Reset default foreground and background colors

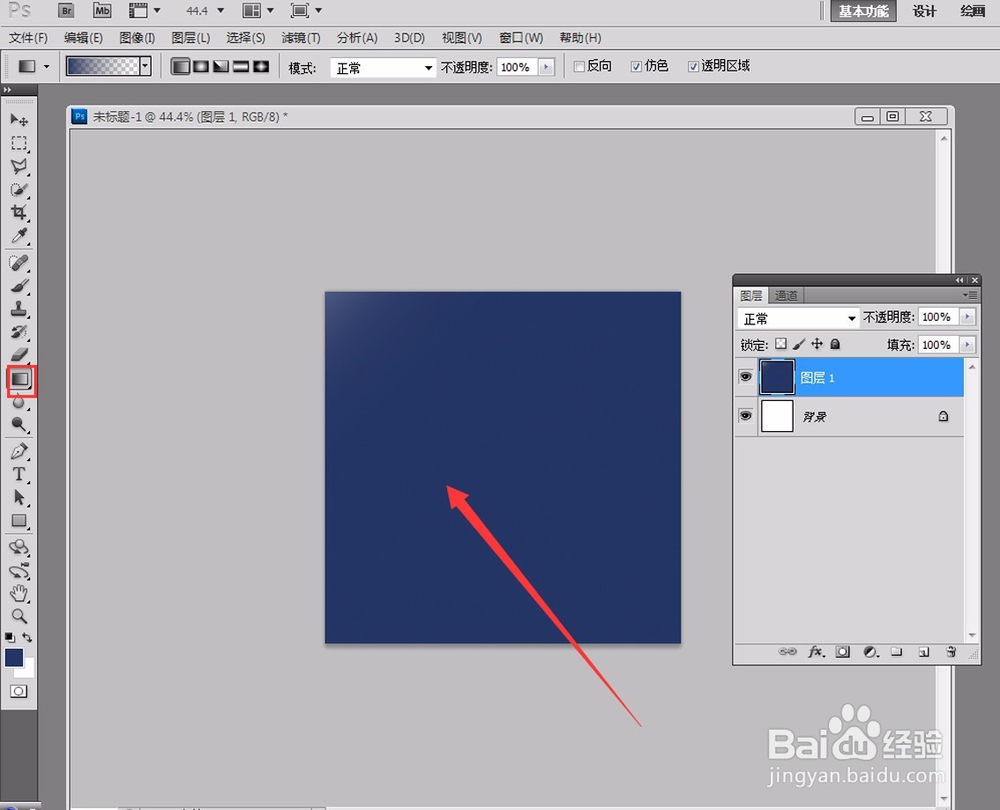coord(10,637)
